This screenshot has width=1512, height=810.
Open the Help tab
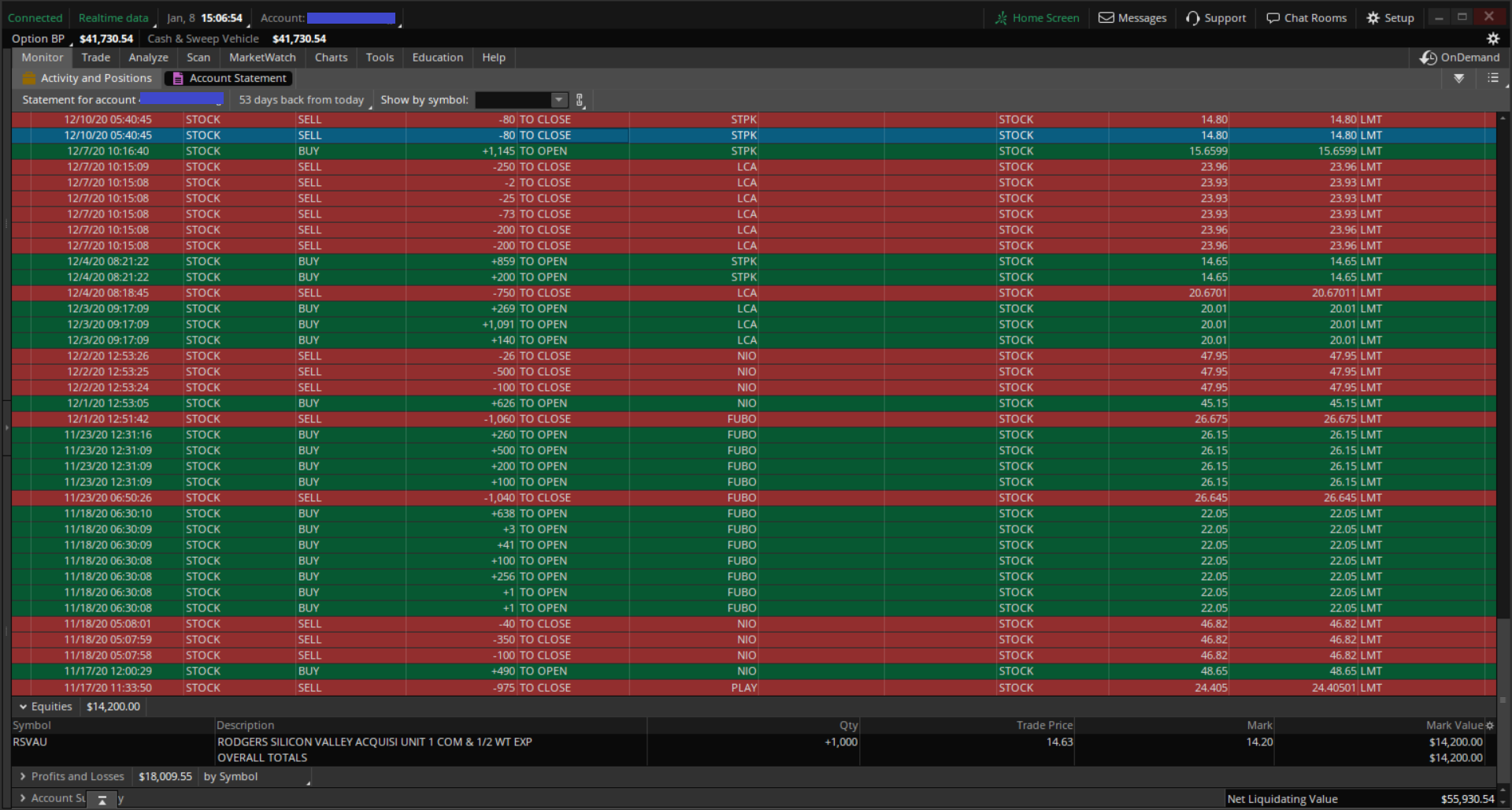pos(494,58)
